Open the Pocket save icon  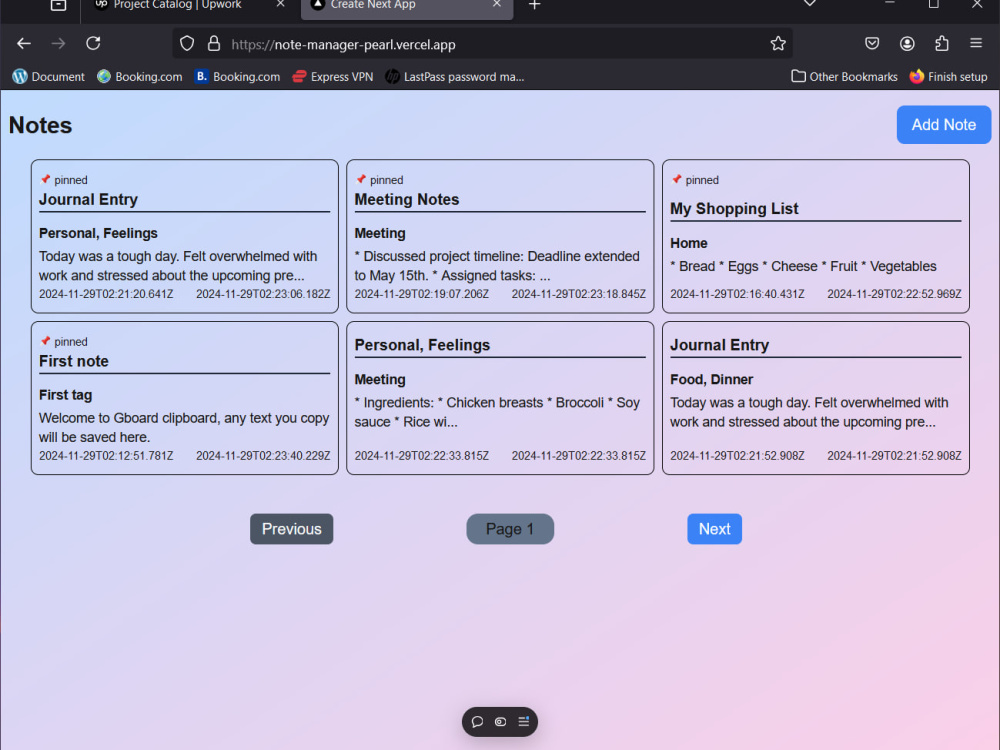point(872,43)
